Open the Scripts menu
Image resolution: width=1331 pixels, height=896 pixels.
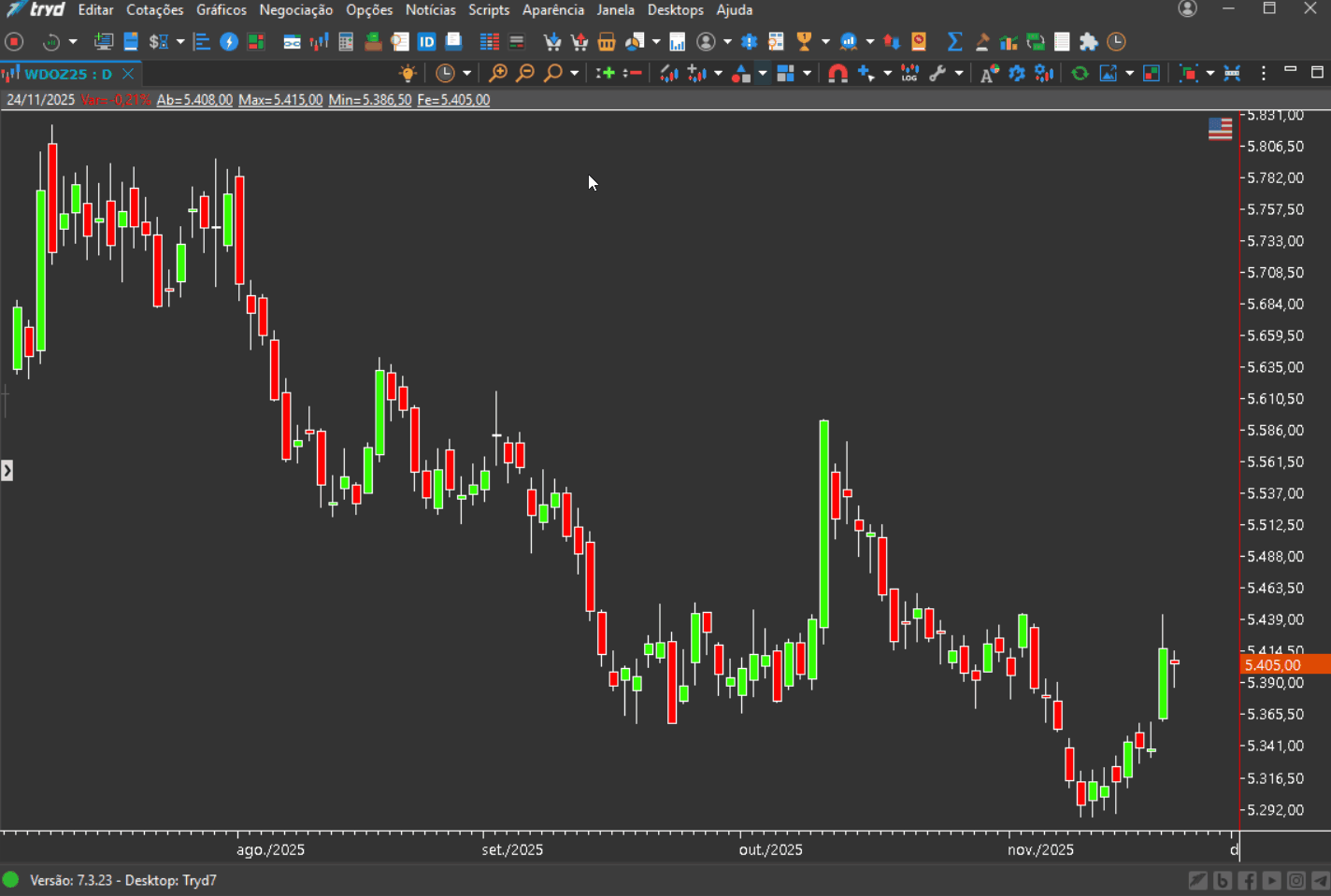(489, 10)
